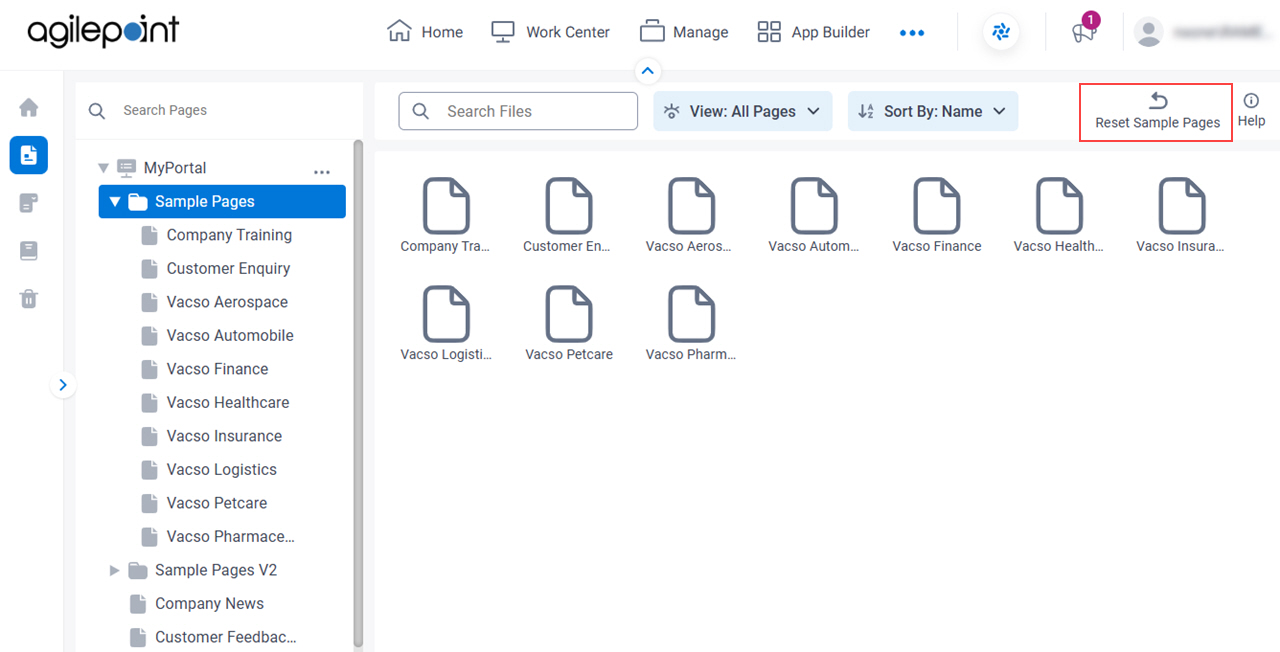Screen dimensions: 1280x652
Task: Go to the Manage section
Action: (684, 32)
